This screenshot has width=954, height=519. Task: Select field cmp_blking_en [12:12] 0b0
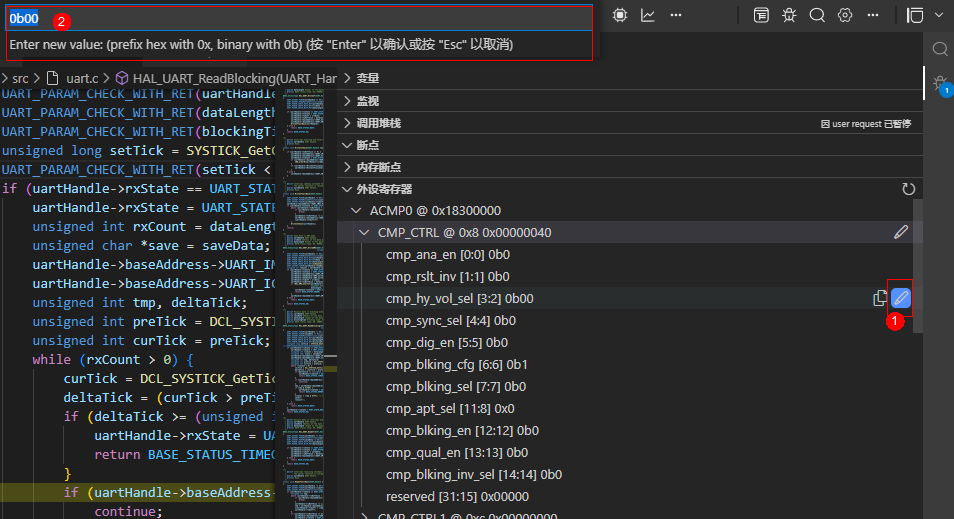462,430
